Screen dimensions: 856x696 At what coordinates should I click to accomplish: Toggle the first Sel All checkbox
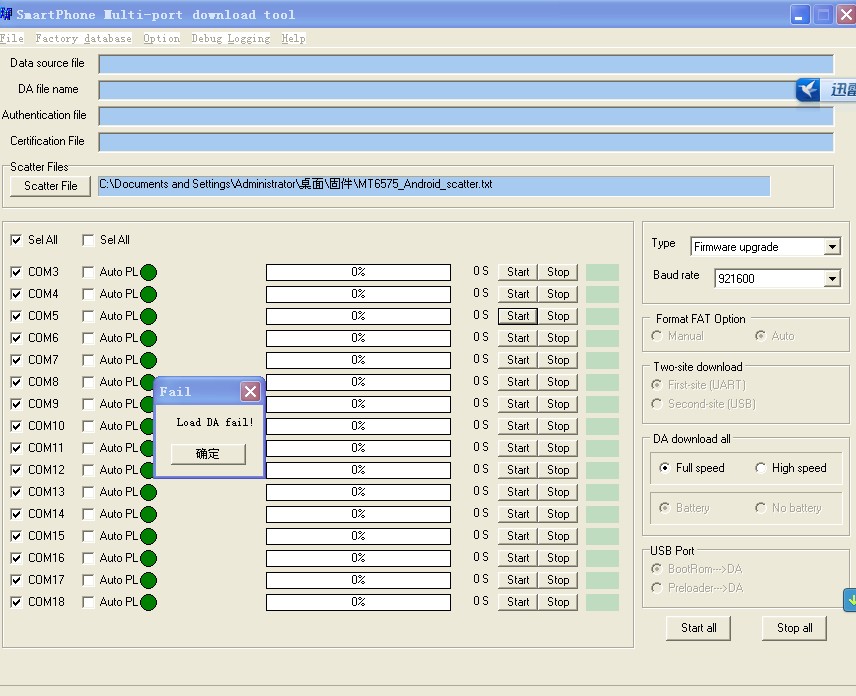pyautogui.click(x=16, y=240)
